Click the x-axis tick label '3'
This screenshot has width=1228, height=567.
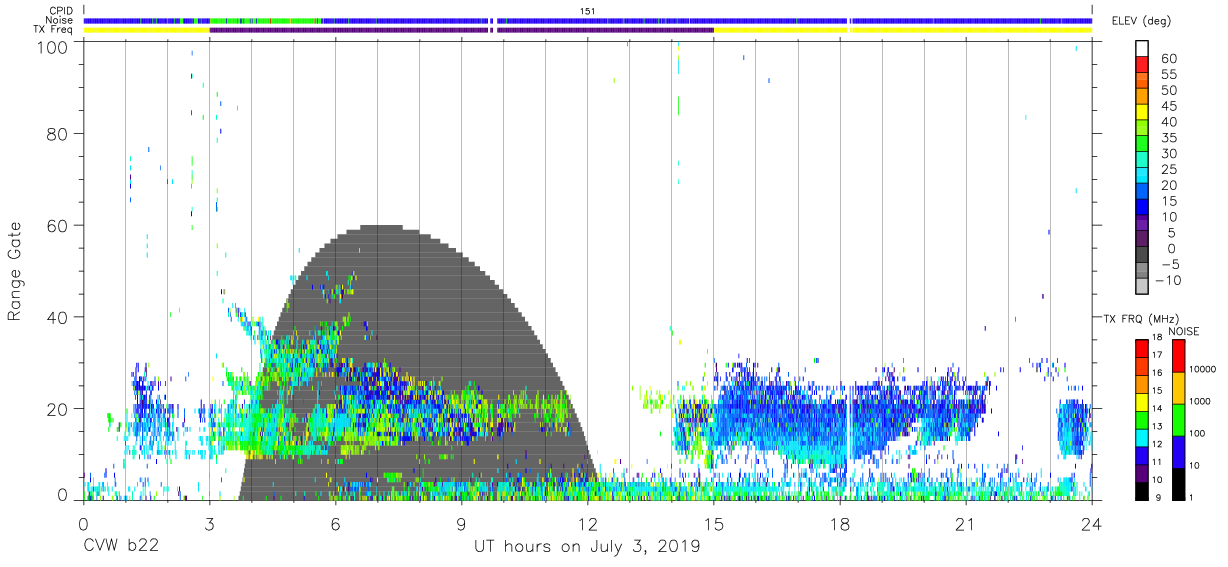pos(209,523)
